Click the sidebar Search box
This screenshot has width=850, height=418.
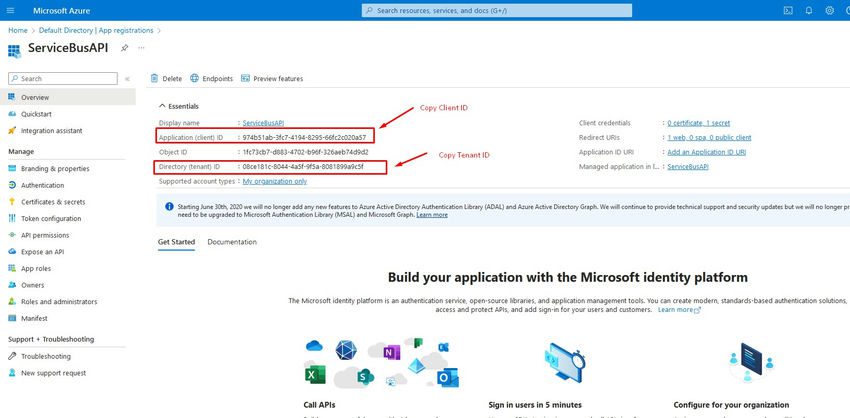pos(63,79)
